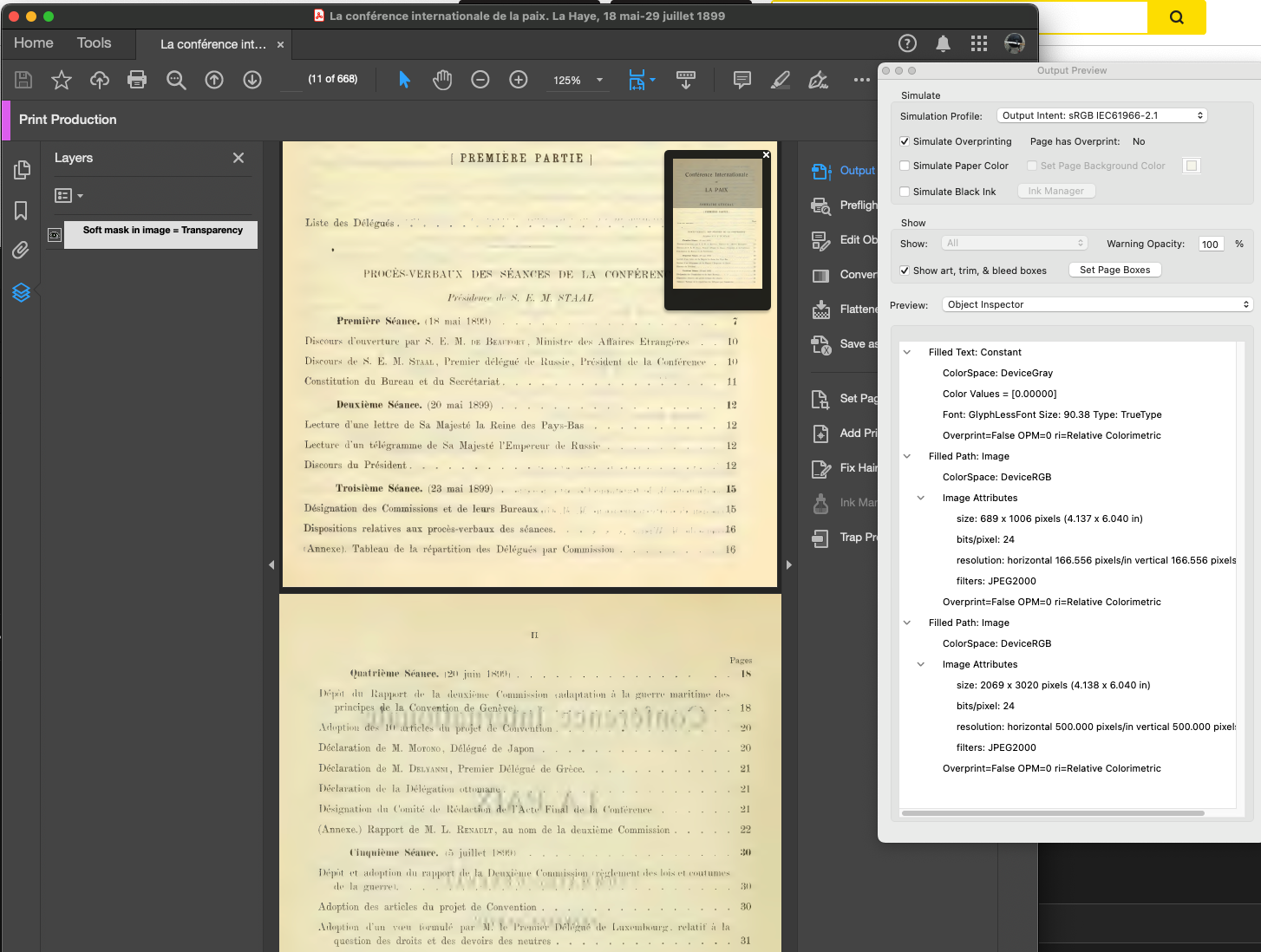Toggle Show art, trim, & bleed boxes
Viewport: 1261px width, 952px height.
click(x=905, y=271)
